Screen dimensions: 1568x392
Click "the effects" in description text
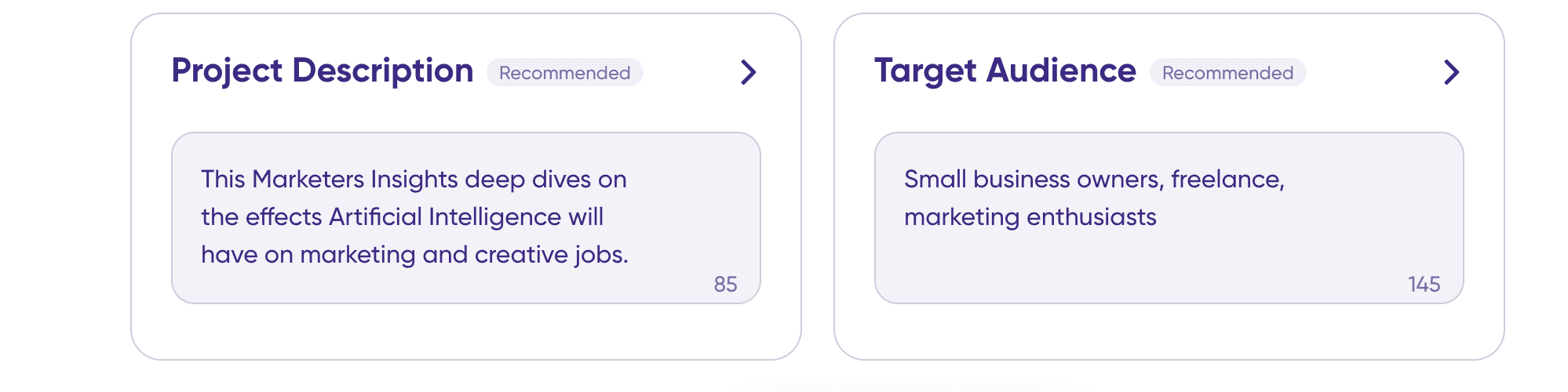pos(261,217)
